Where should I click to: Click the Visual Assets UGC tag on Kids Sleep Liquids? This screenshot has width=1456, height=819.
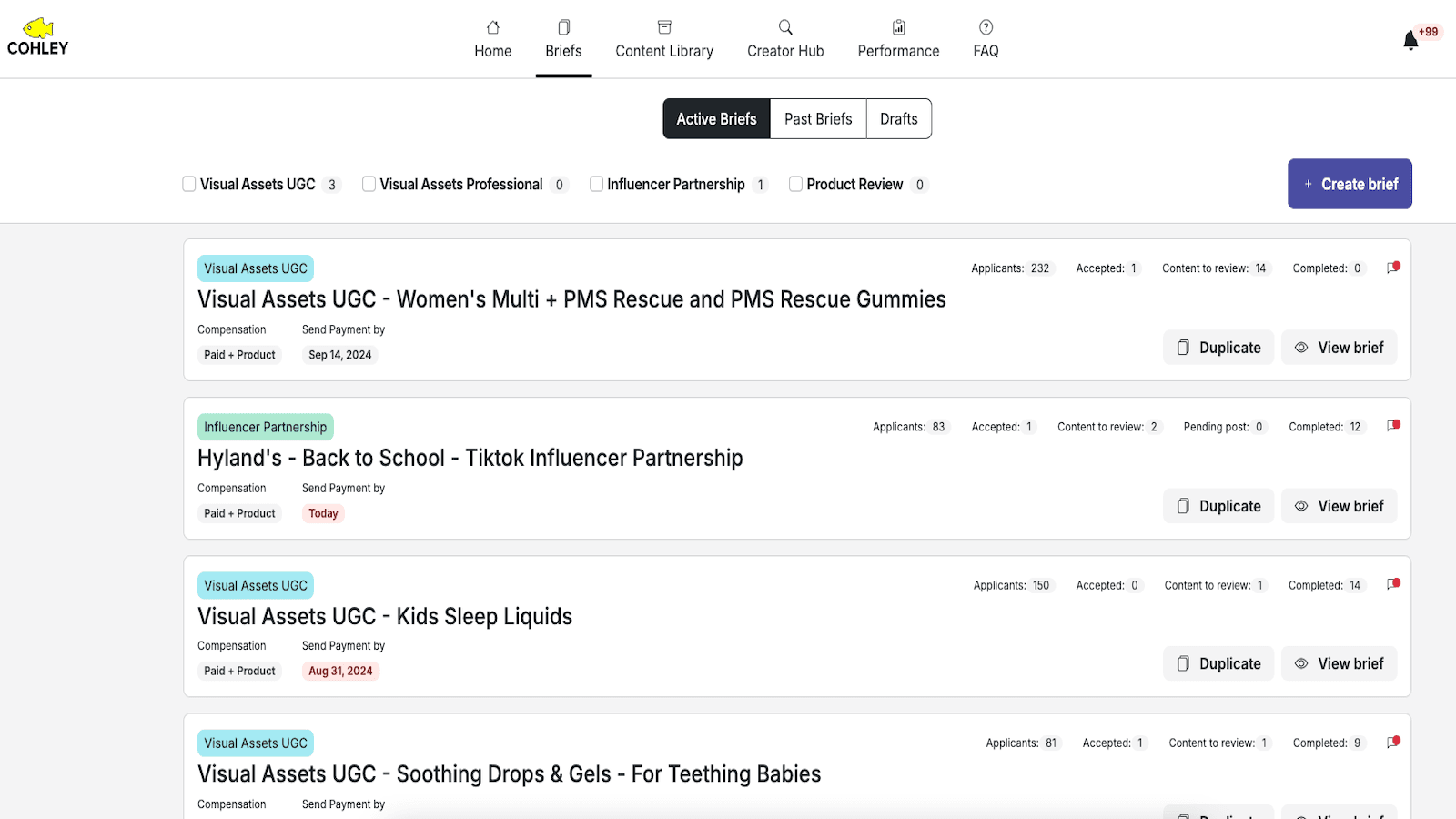(x=255, y=585)
